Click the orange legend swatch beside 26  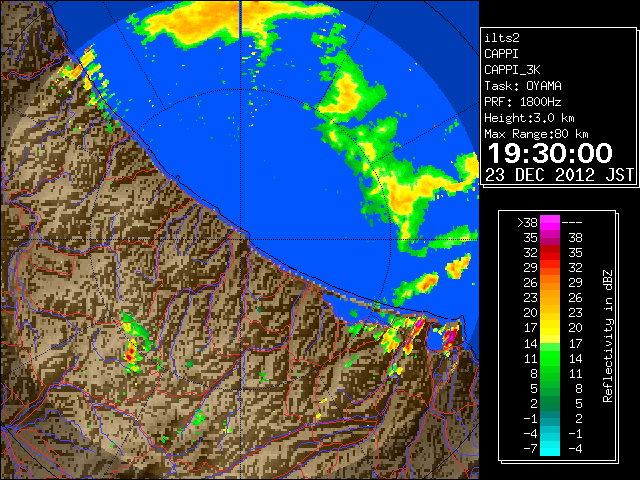coord(550,283)
